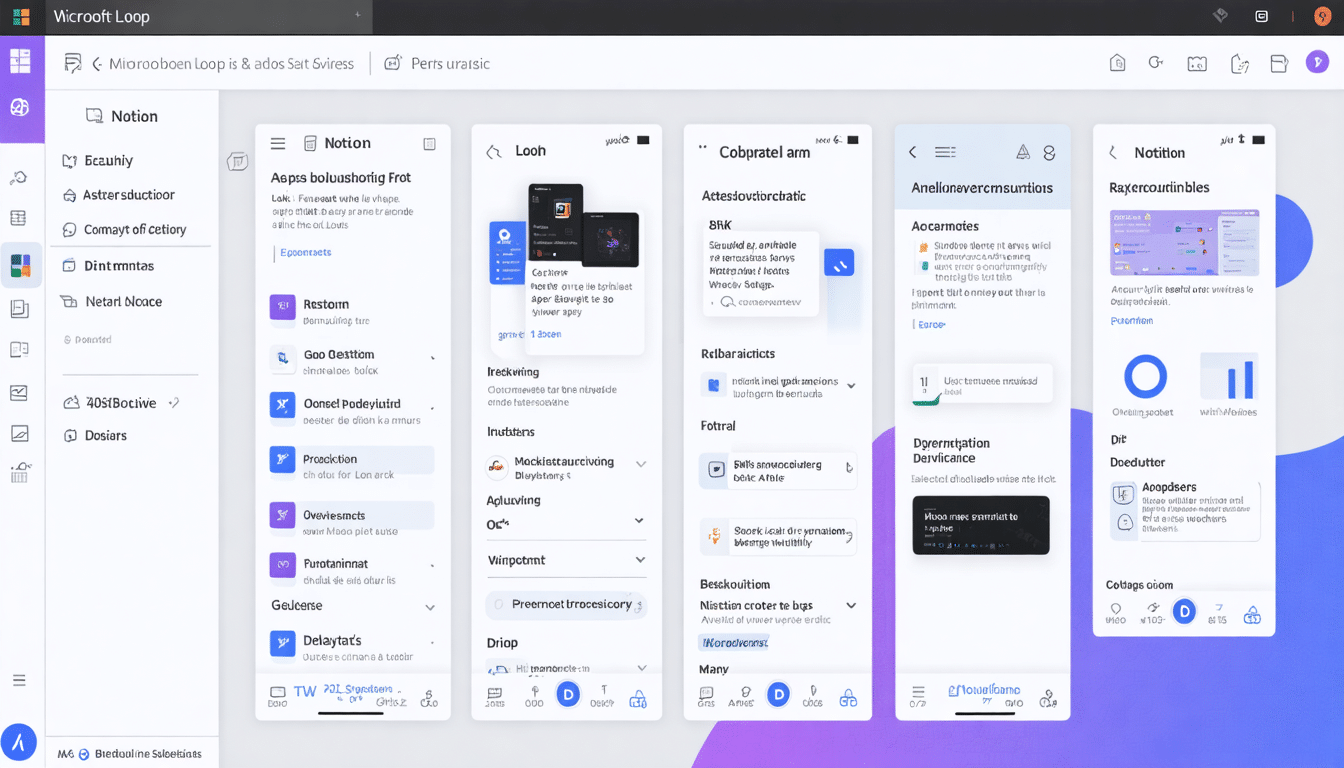Click the arrow beside "4OsfBoctive" in sidebar
1344x768 pixels.
174,402
